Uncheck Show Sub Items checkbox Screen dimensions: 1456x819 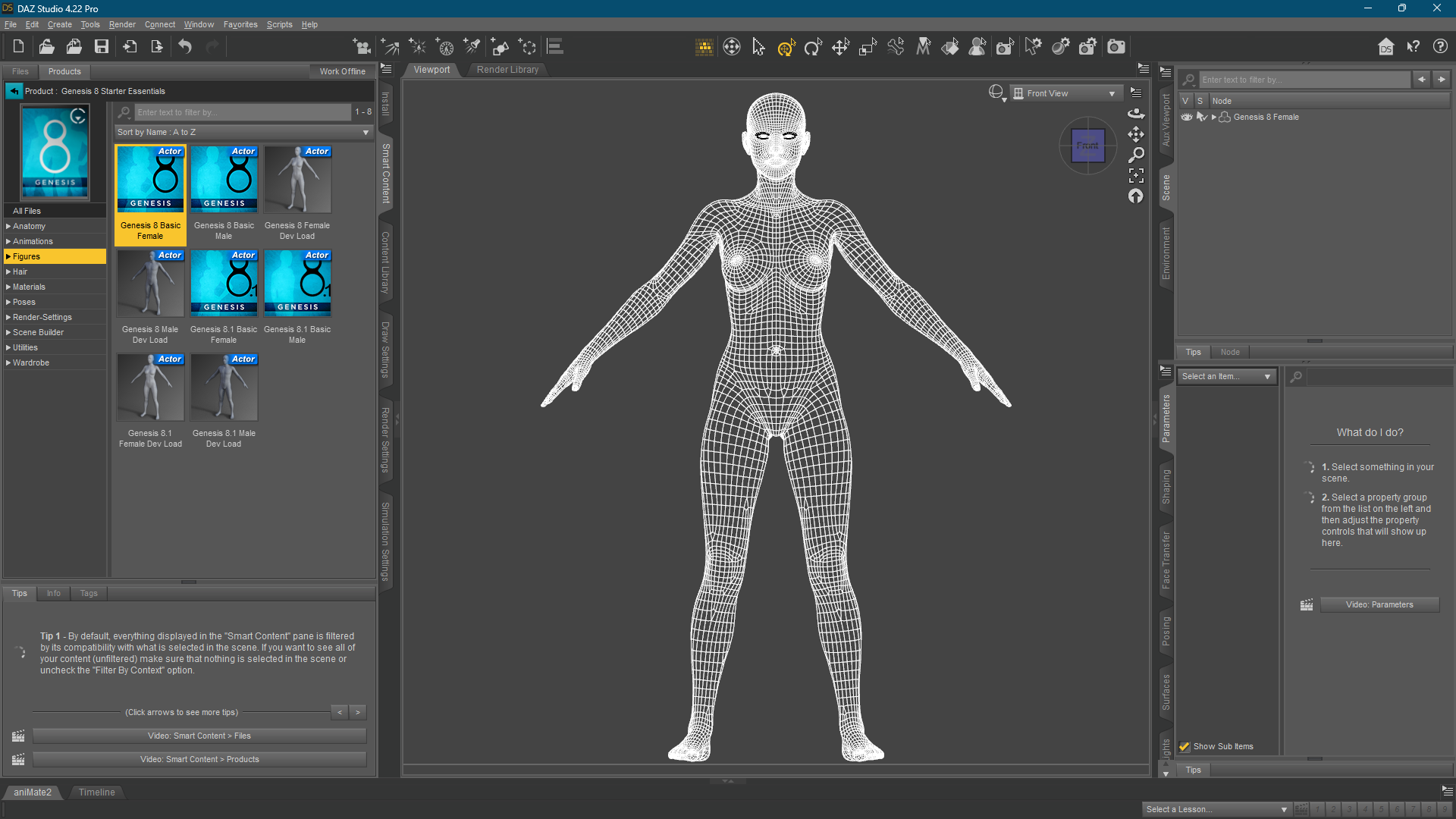pos(1185,746)
